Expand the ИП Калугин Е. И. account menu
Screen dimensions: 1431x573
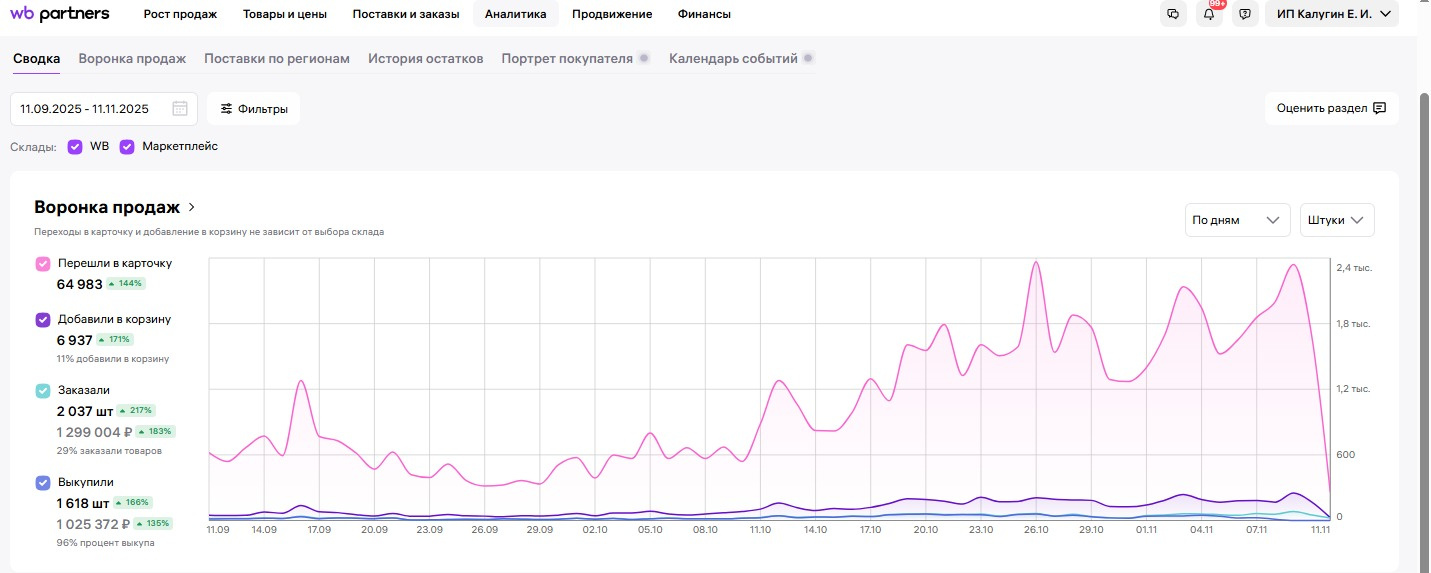coord(1331,14)
